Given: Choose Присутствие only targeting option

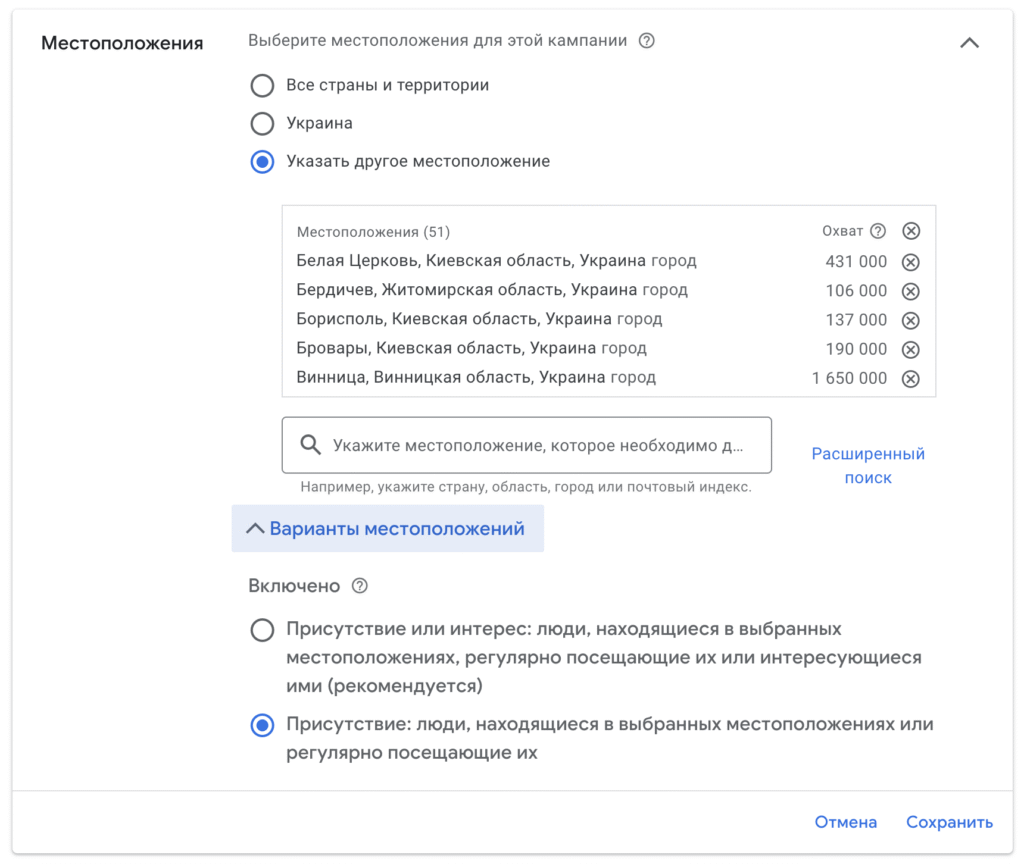Looking at the screenshot, I should (x=262, y=725).
